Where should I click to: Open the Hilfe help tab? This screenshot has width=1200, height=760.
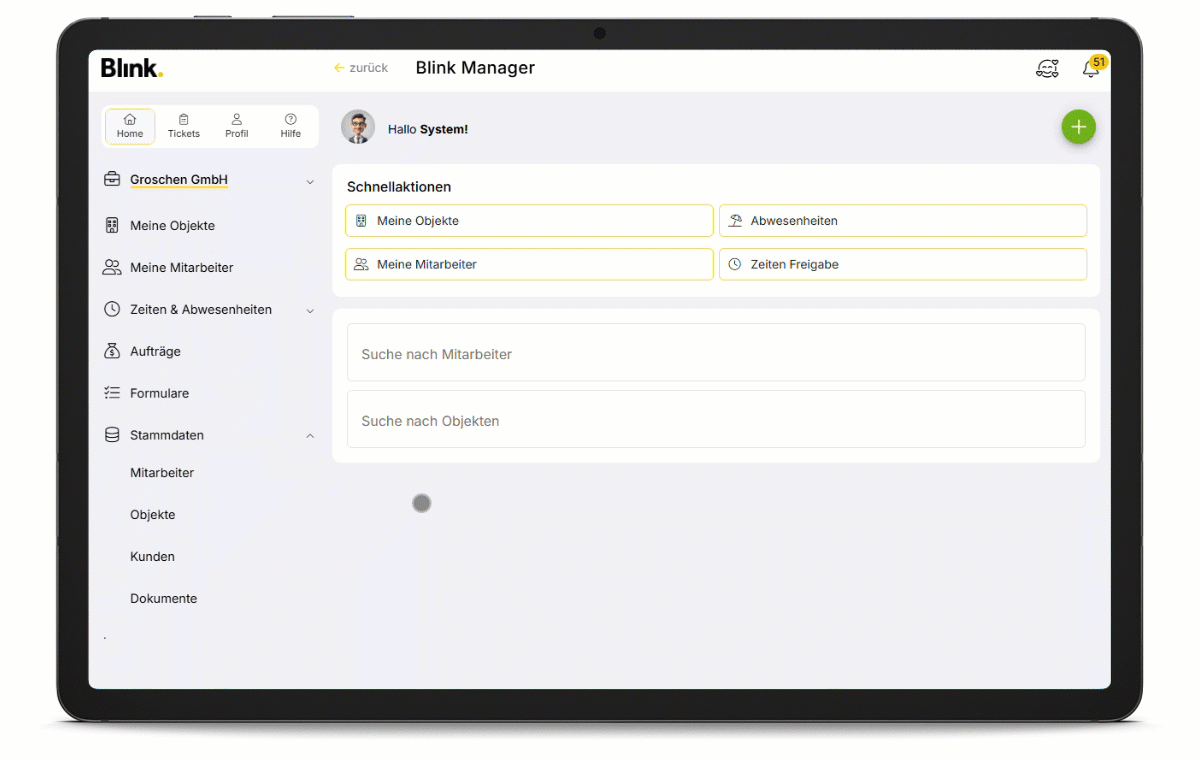[291, 126]
